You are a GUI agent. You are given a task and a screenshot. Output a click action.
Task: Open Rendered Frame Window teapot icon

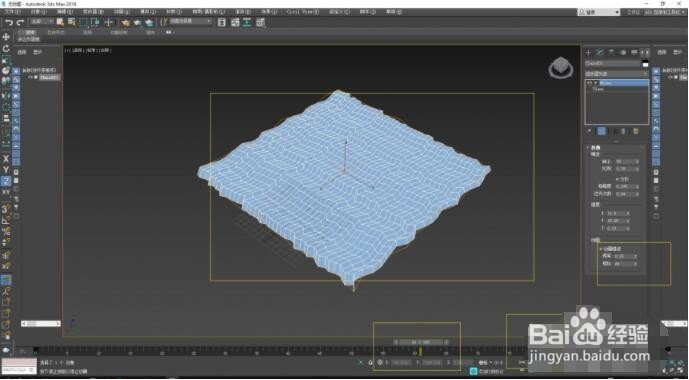pyautogui.click(x=138, y=22)
